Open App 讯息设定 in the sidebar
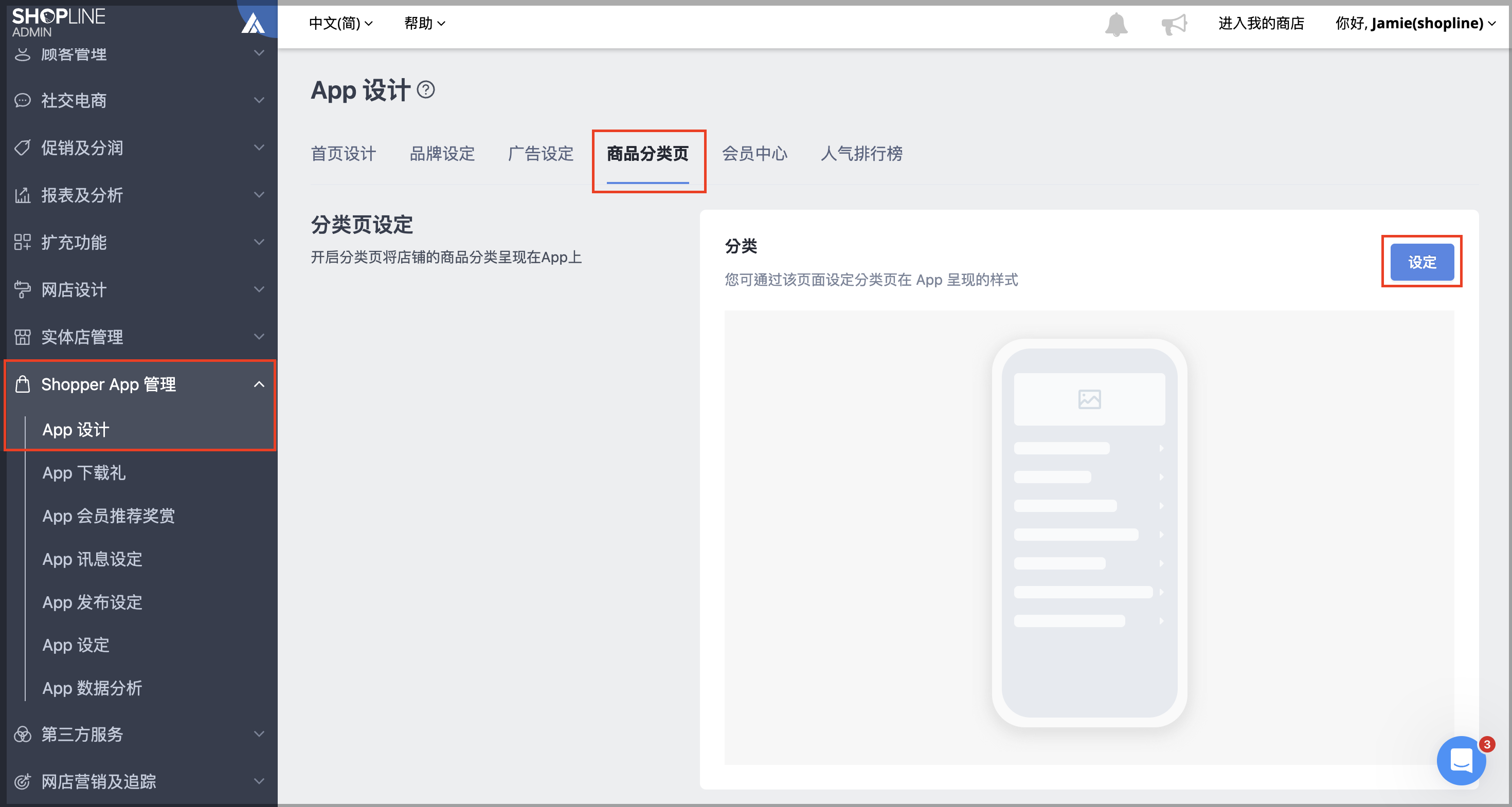Screen dimensions: 1512x807 pyautogui.click(x=92, y=559)
